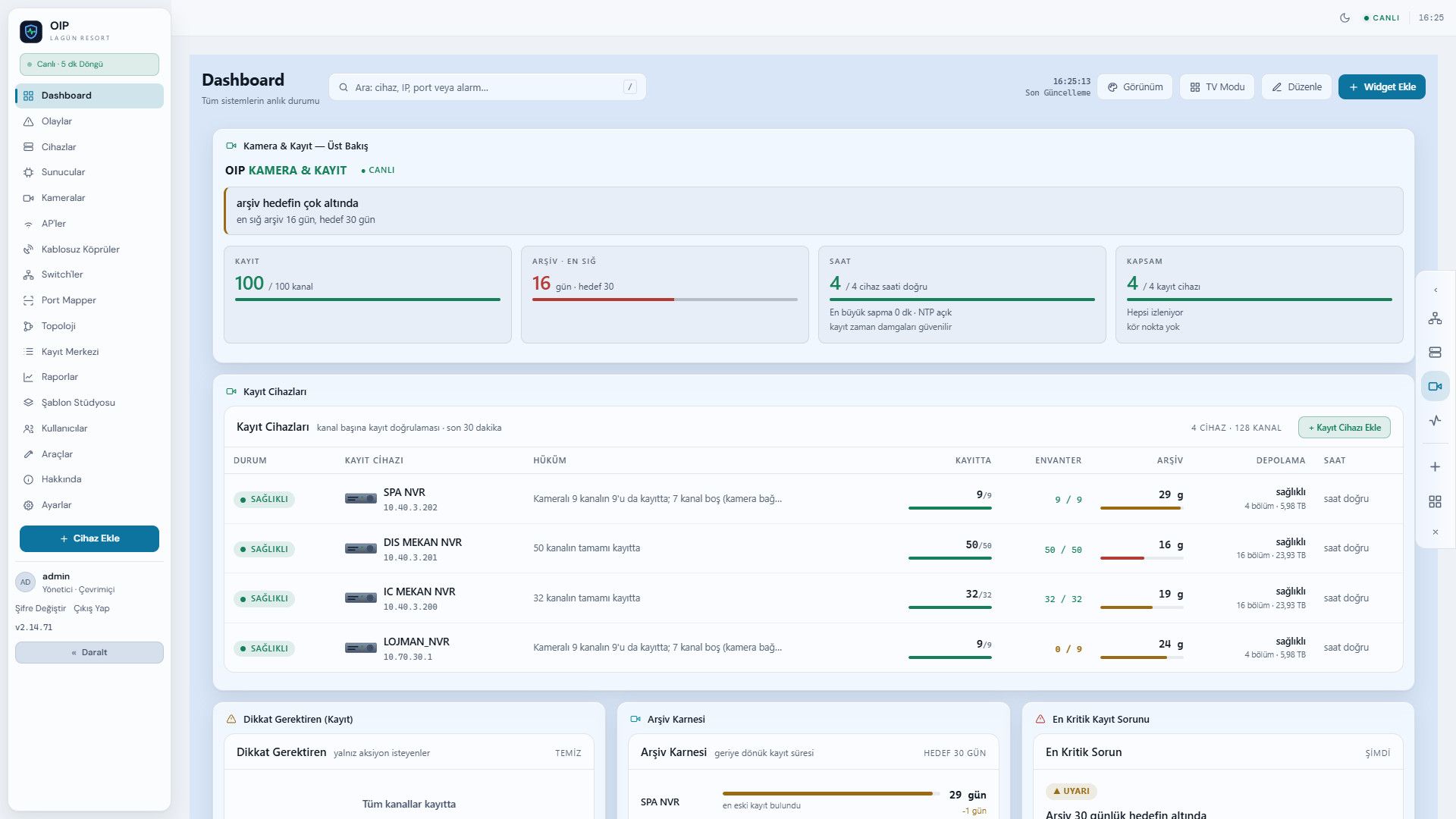The width and height of the screenshot is (1456, 819).
Task: Close the right rail with X icon
Action: point(1435,532)
